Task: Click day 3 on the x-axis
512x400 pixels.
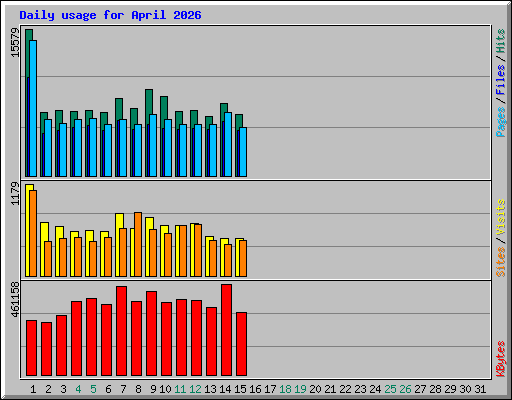Action: pos(63,389)
